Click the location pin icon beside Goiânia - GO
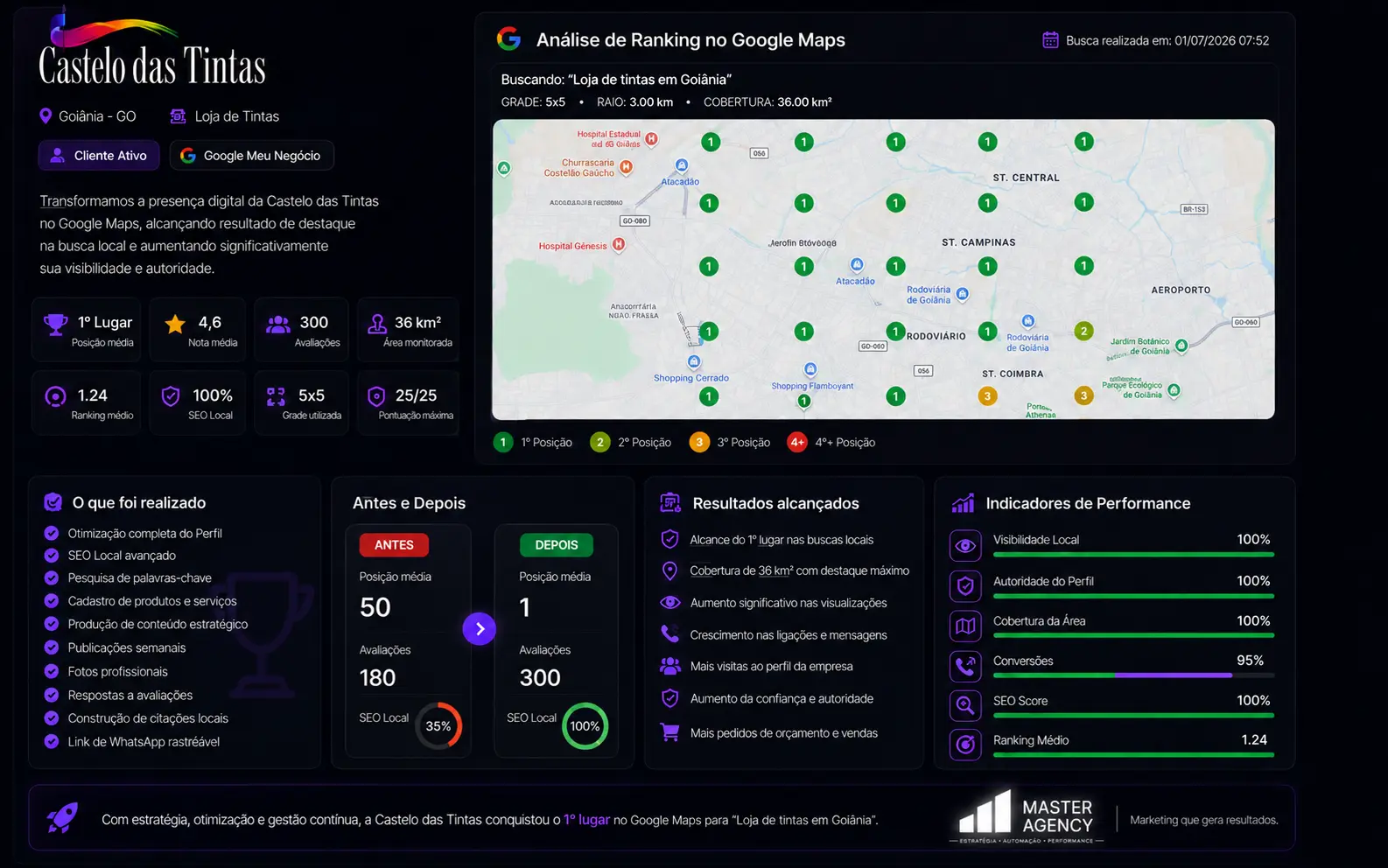This screenshot has height=868, width=1388. coord(46,116)
